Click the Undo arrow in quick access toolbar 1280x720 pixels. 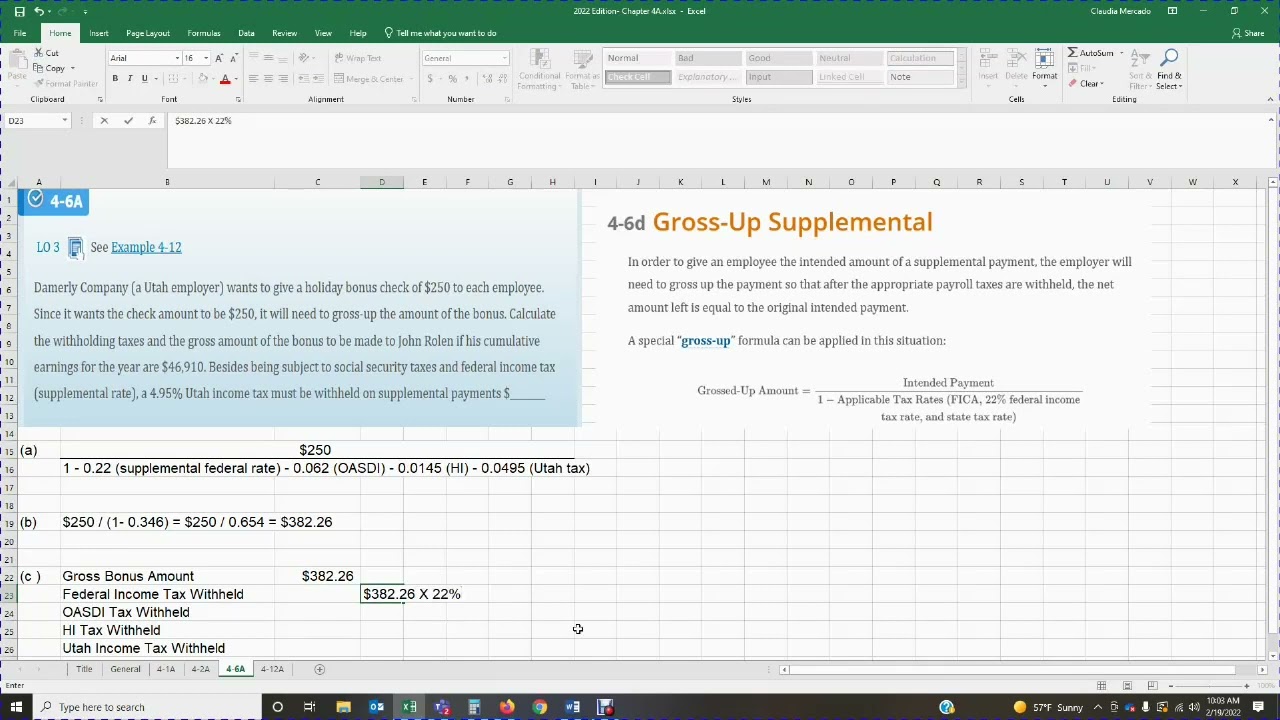coord(39,11)
